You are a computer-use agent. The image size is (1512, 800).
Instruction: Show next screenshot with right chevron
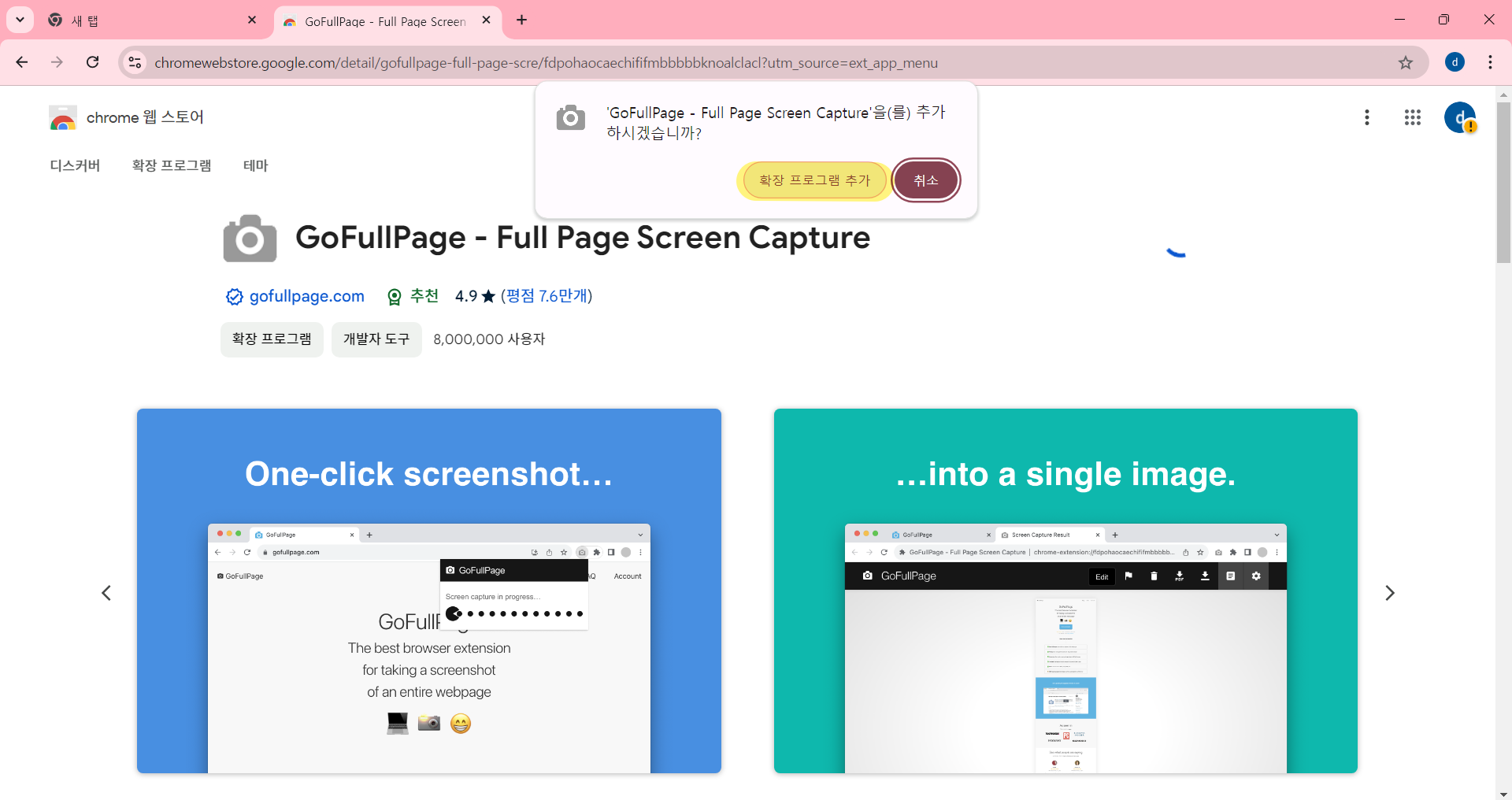point(1390,593)
